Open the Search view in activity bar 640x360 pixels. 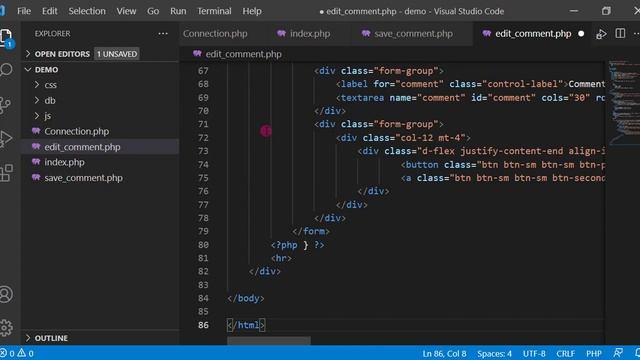tap(6, 70)
